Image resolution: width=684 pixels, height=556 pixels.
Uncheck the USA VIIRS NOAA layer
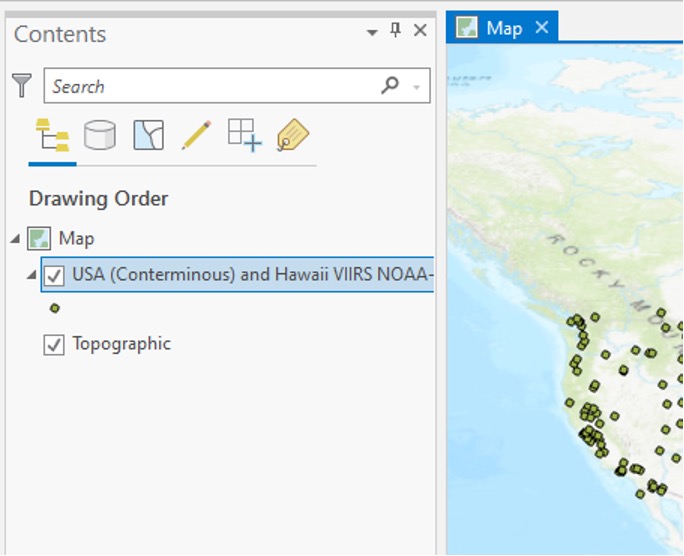(54, 276)
